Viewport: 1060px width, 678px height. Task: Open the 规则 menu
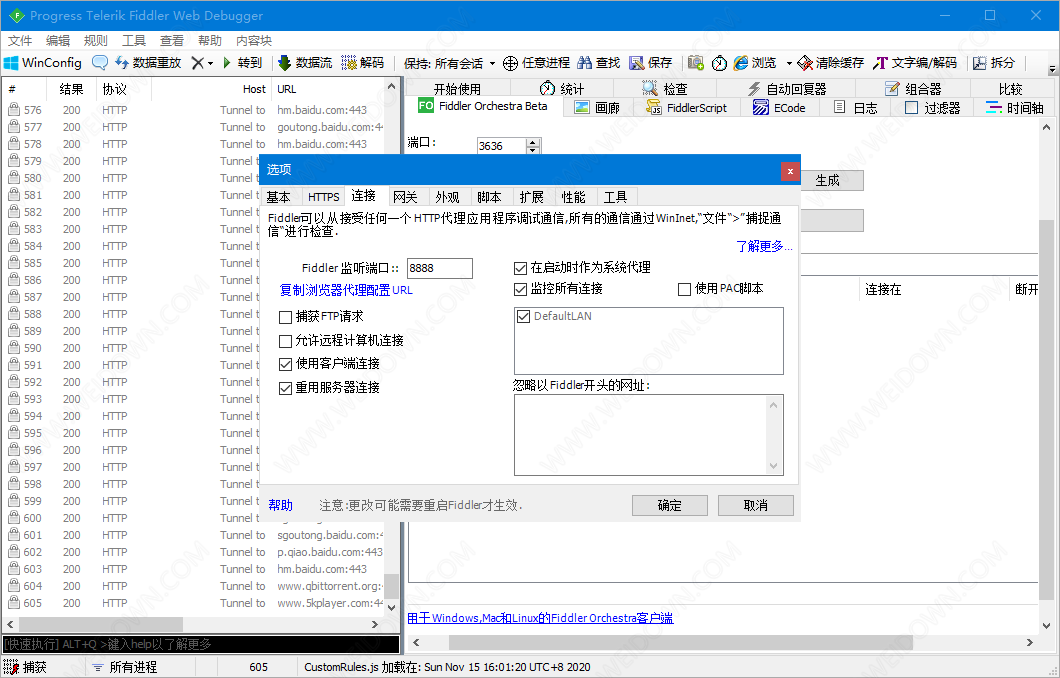[95, 41]
